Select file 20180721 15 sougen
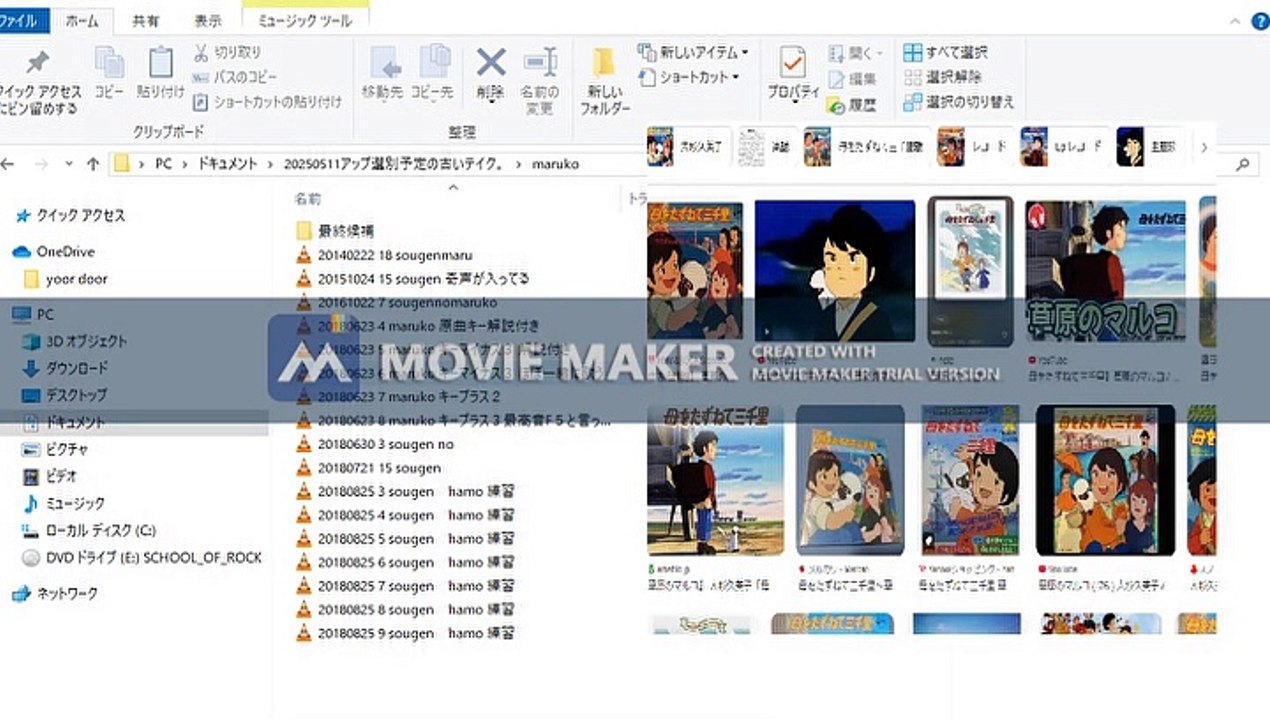 (x=369, y=468)
